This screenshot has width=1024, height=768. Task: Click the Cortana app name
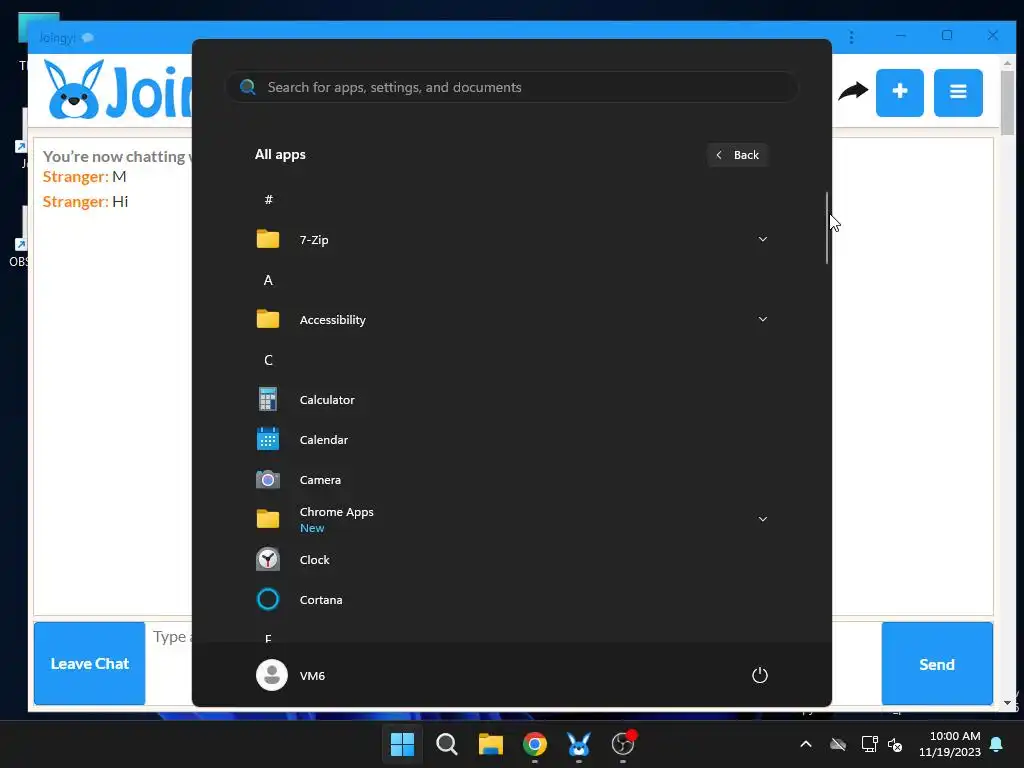(x=321, y=600)
